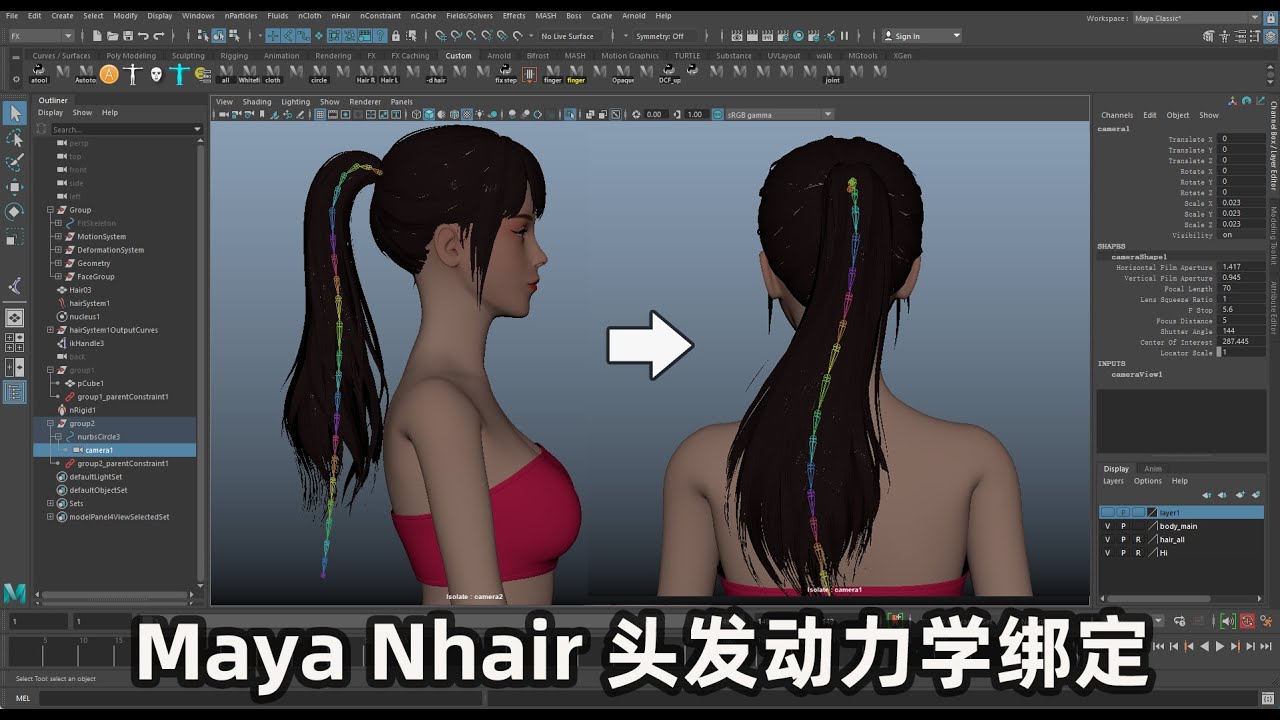The width and height of the screenshot is (1280, 720).
Task: Activate the Paint selection tool
Action: tap(14, 162)
